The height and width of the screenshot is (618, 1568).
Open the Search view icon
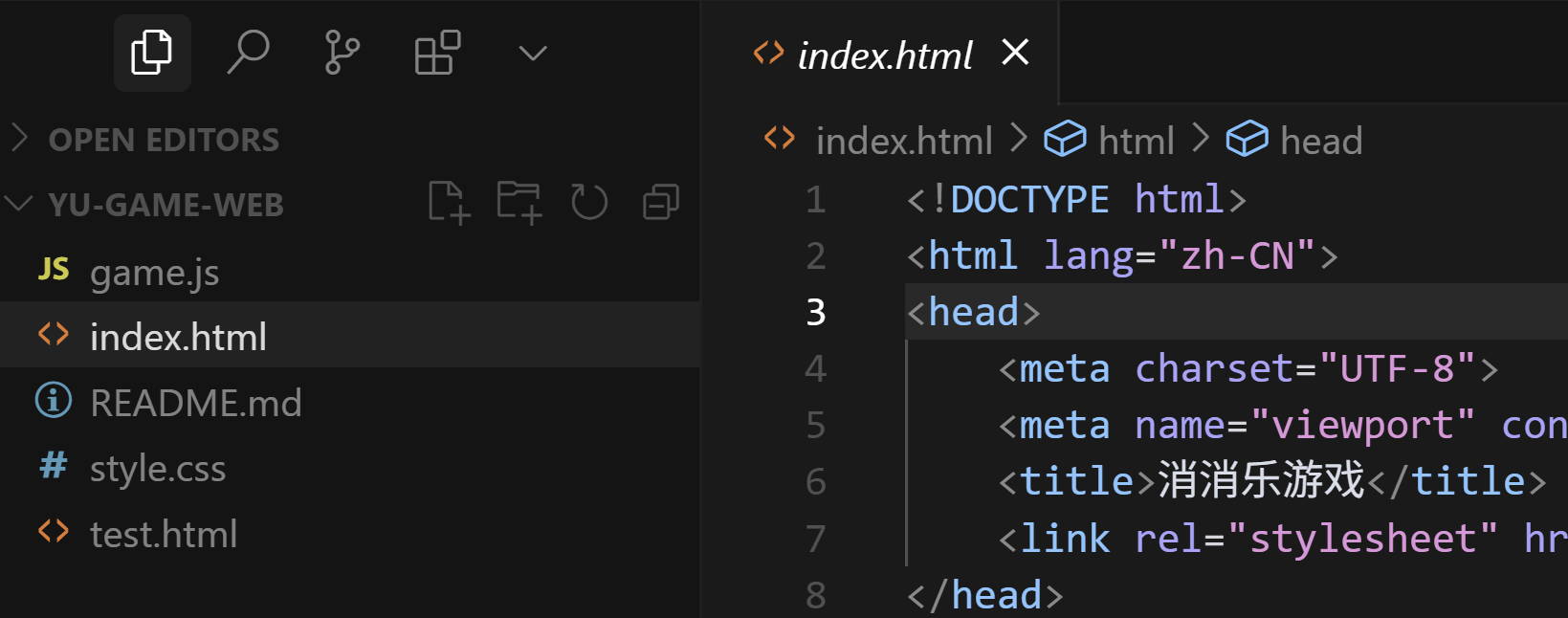(x=248, y=53)
